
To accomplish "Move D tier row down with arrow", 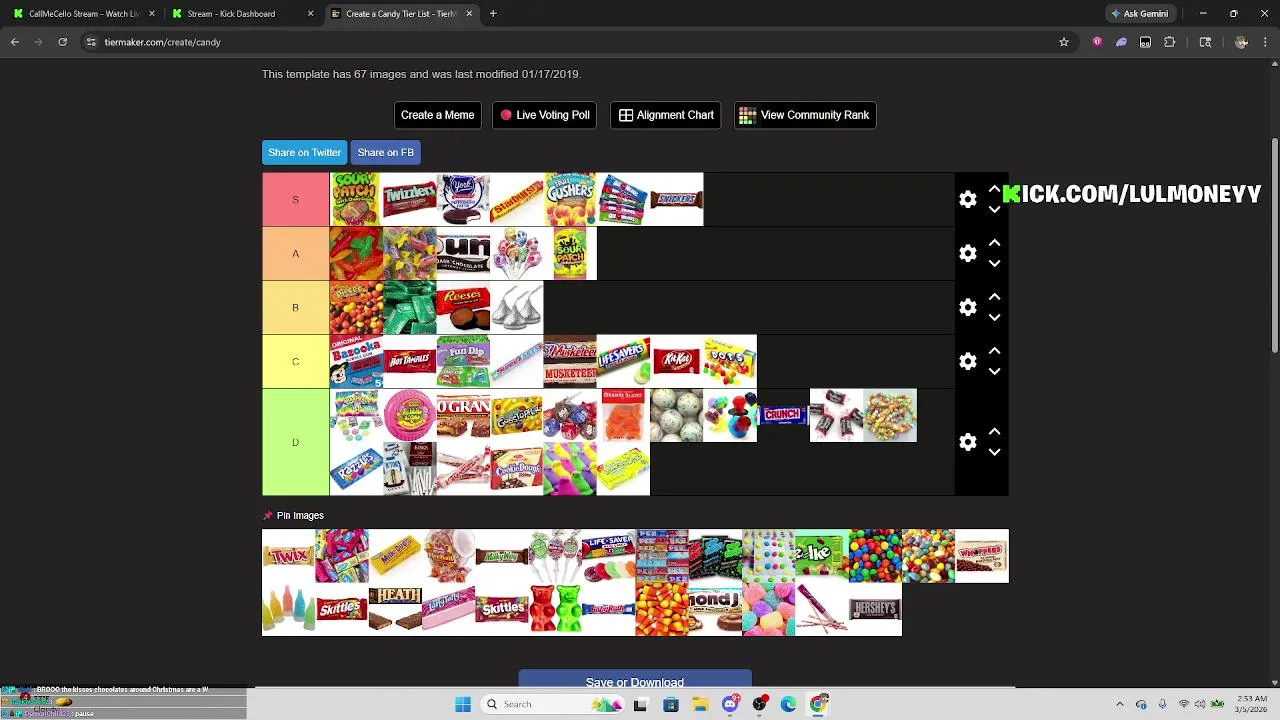I will 994,453.
